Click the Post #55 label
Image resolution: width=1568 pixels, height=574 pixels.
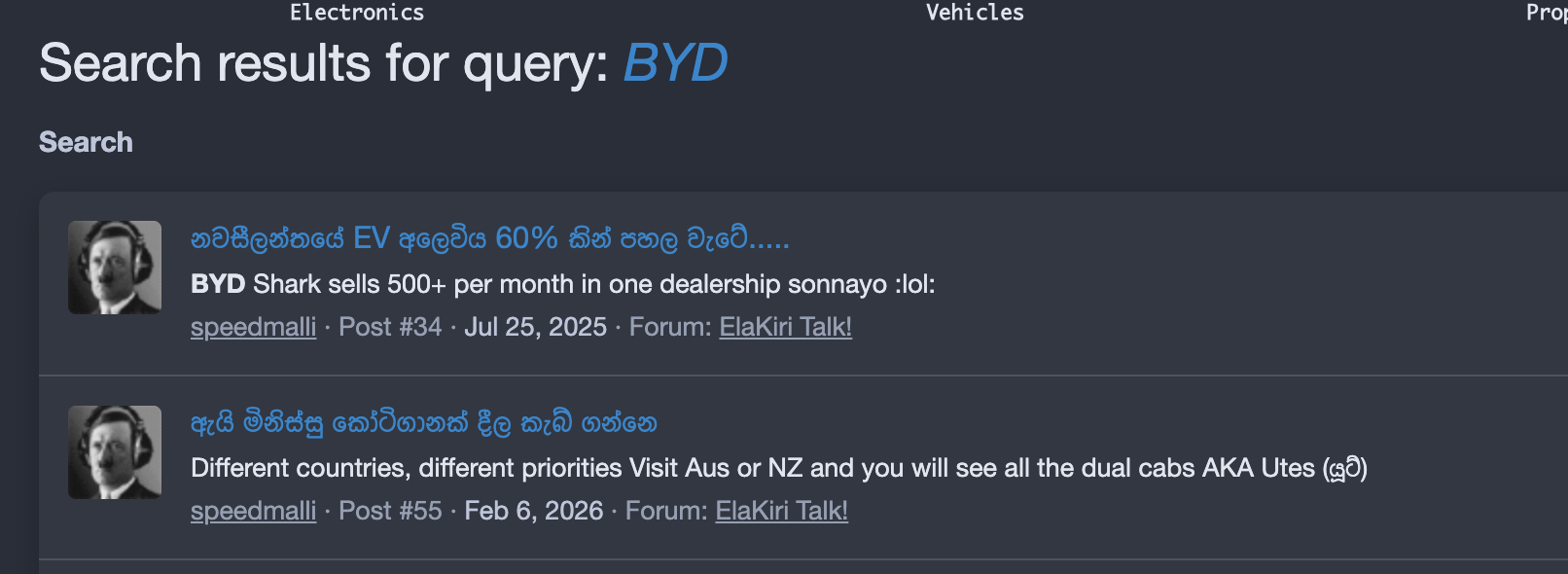pyautogui.click(x=390, y=511)
